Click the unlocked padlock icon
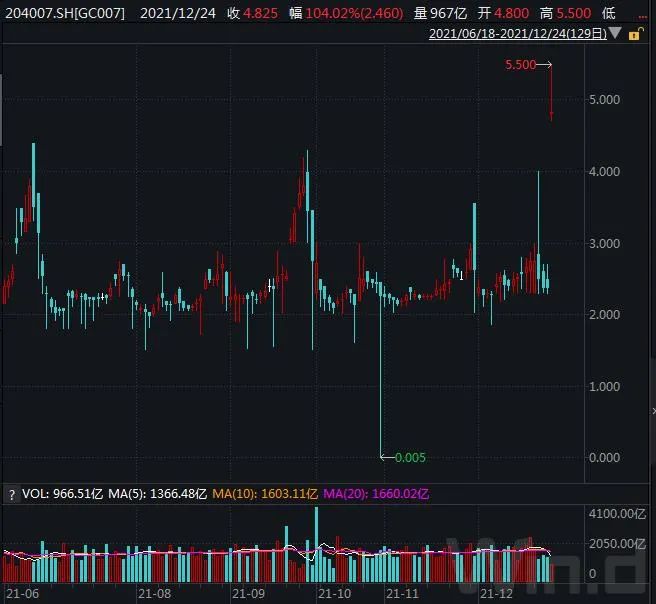This screenshot has height=604, width=656. click(x=636, y=34)
